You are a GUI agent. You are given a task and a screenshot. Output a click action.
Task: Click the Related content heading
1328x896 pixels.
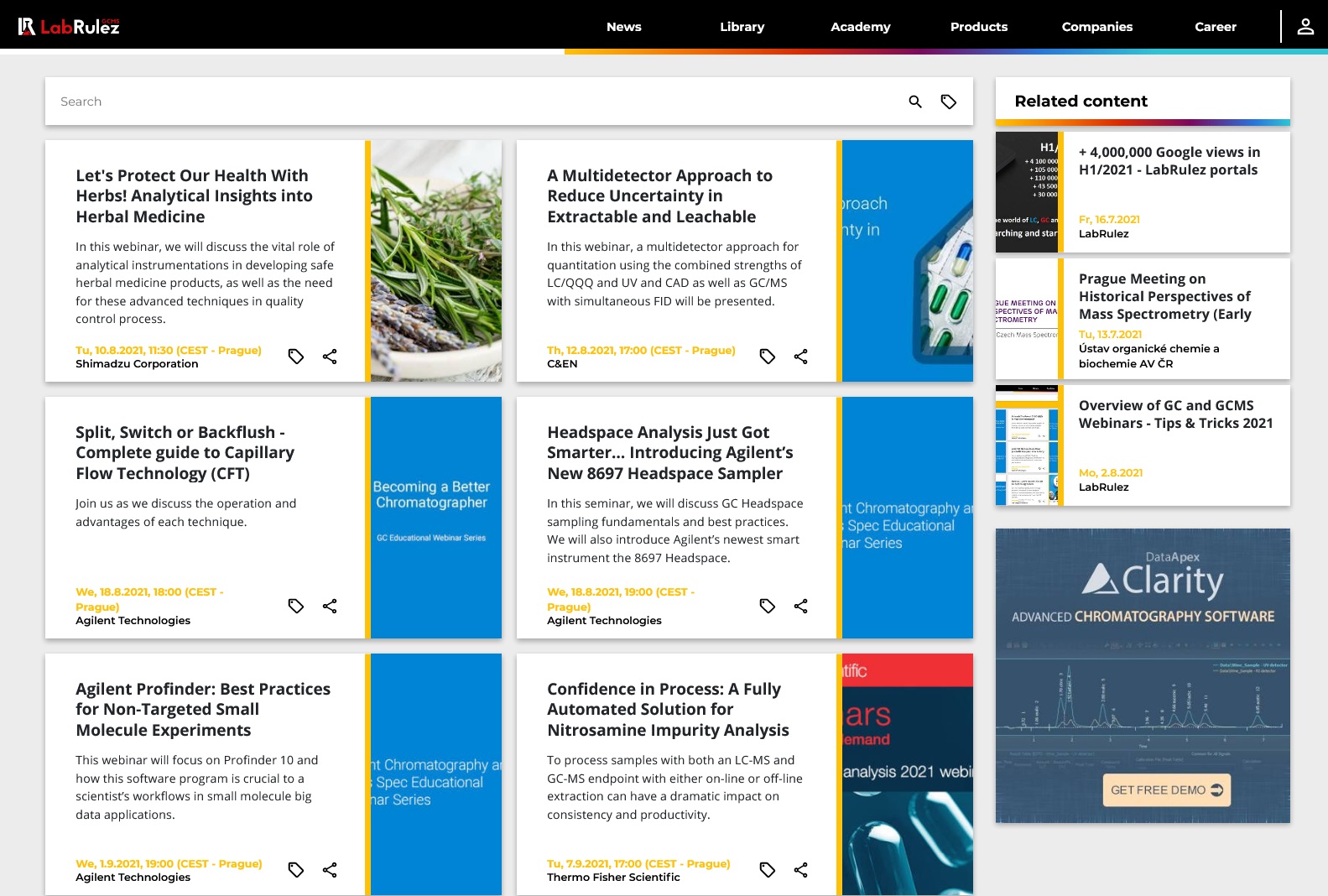[1081, 102]
